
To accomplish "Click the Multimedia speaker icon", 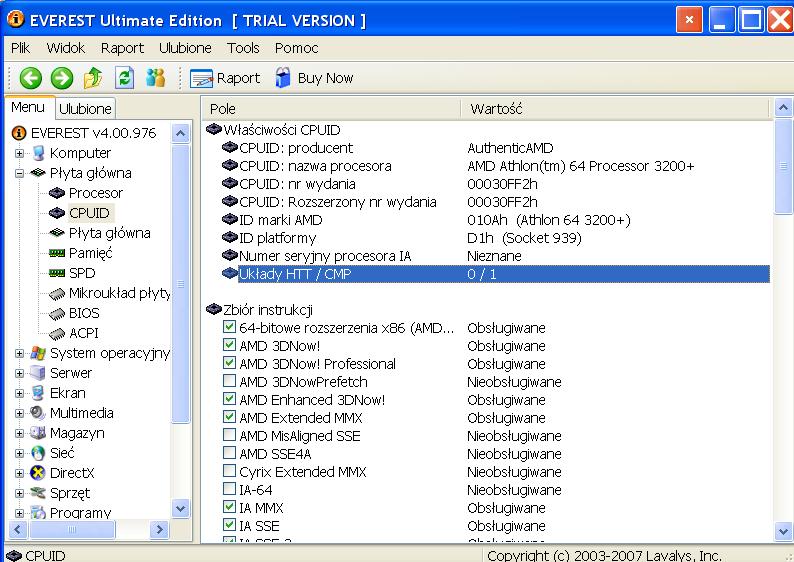I will (38, 413).
